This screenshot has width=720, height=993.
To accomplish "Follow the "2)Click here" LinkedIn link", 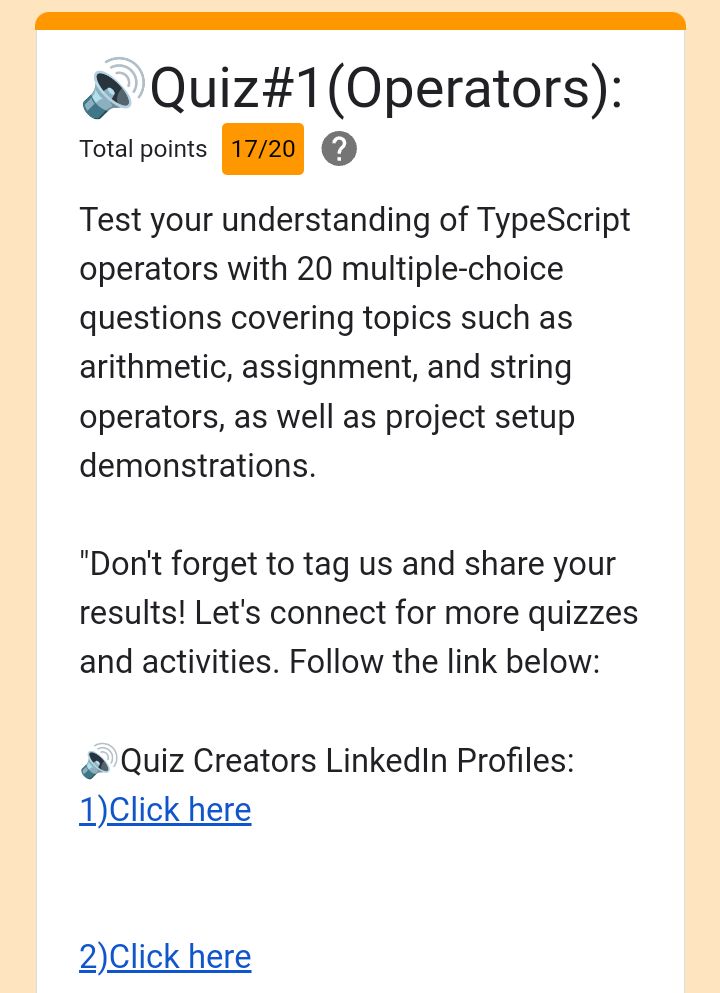I will coord(165,957).
